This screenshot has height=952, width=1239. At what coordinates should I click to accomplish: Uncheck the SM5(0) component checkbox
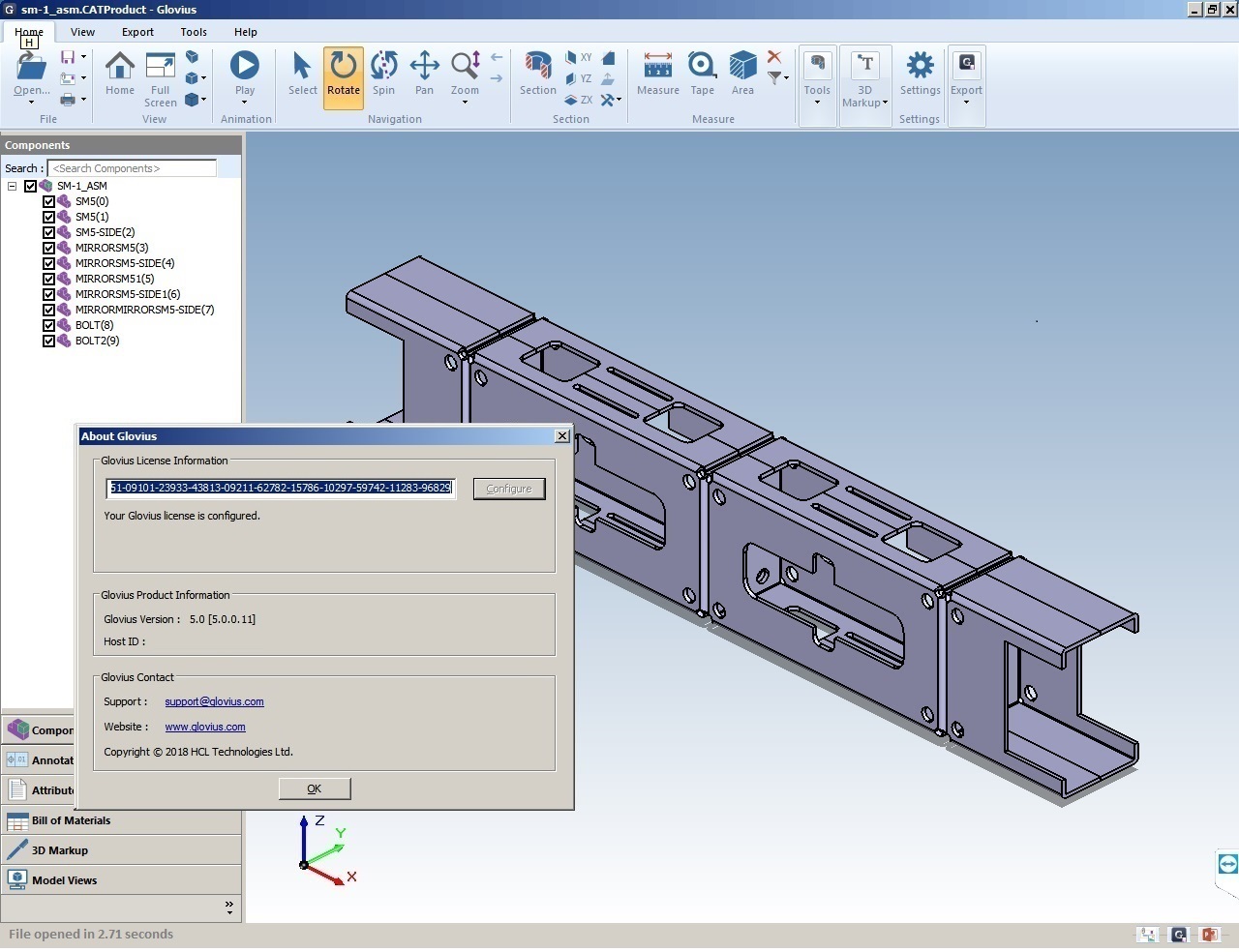49,201
